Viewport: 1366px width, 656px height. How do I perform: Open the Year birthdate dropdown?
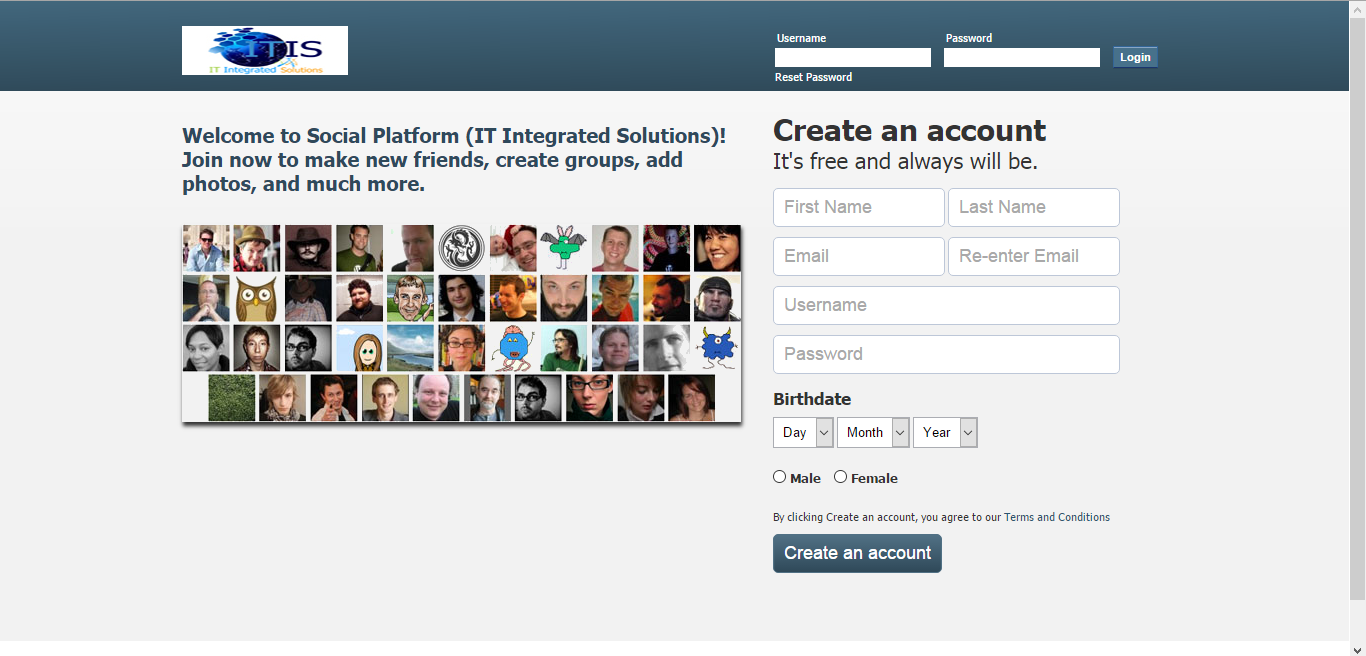point(945,432)
